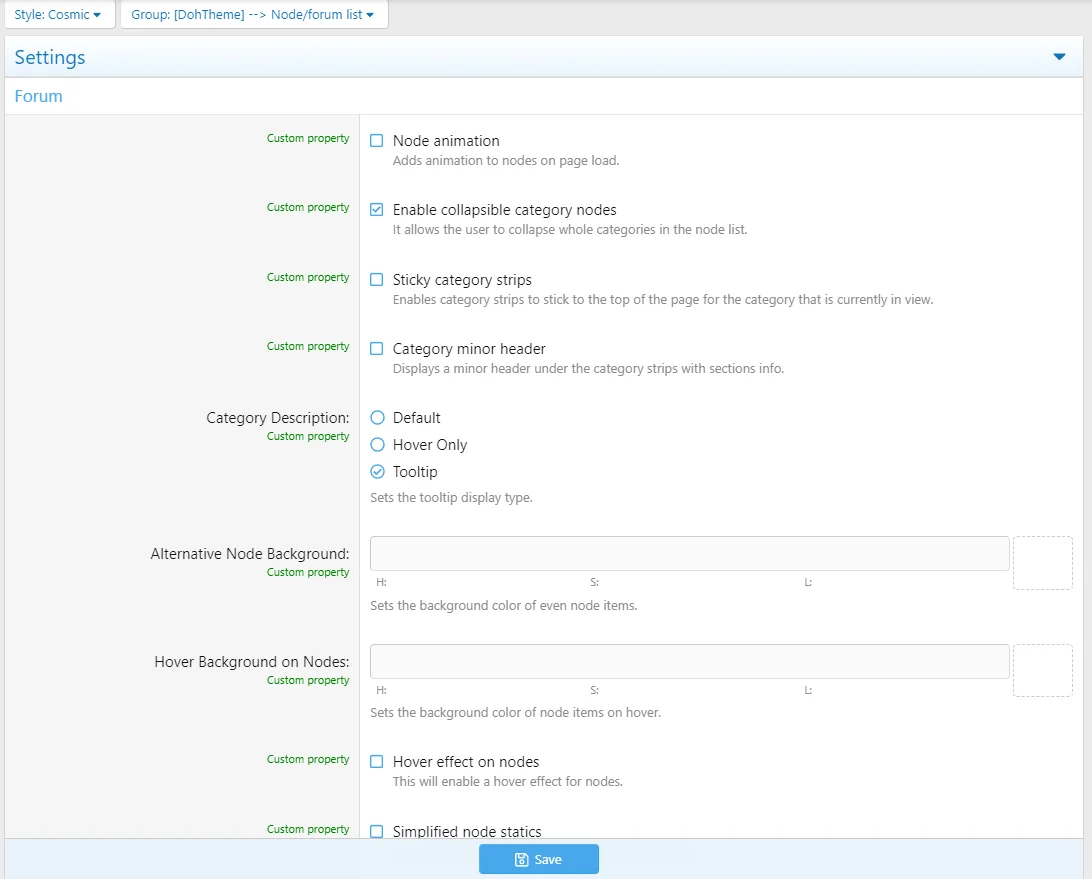
Task: Open the Group Node/forum list dropdown
Action: 253,15
